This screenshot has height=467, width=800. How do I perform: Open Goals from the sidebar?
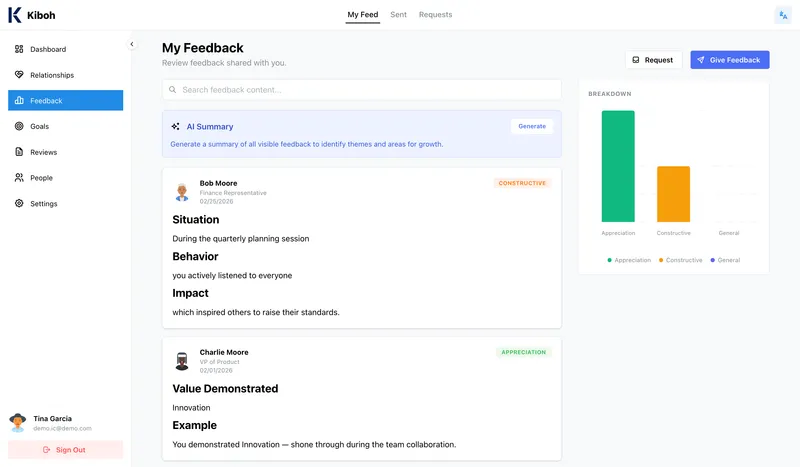[x=65, y=126]
